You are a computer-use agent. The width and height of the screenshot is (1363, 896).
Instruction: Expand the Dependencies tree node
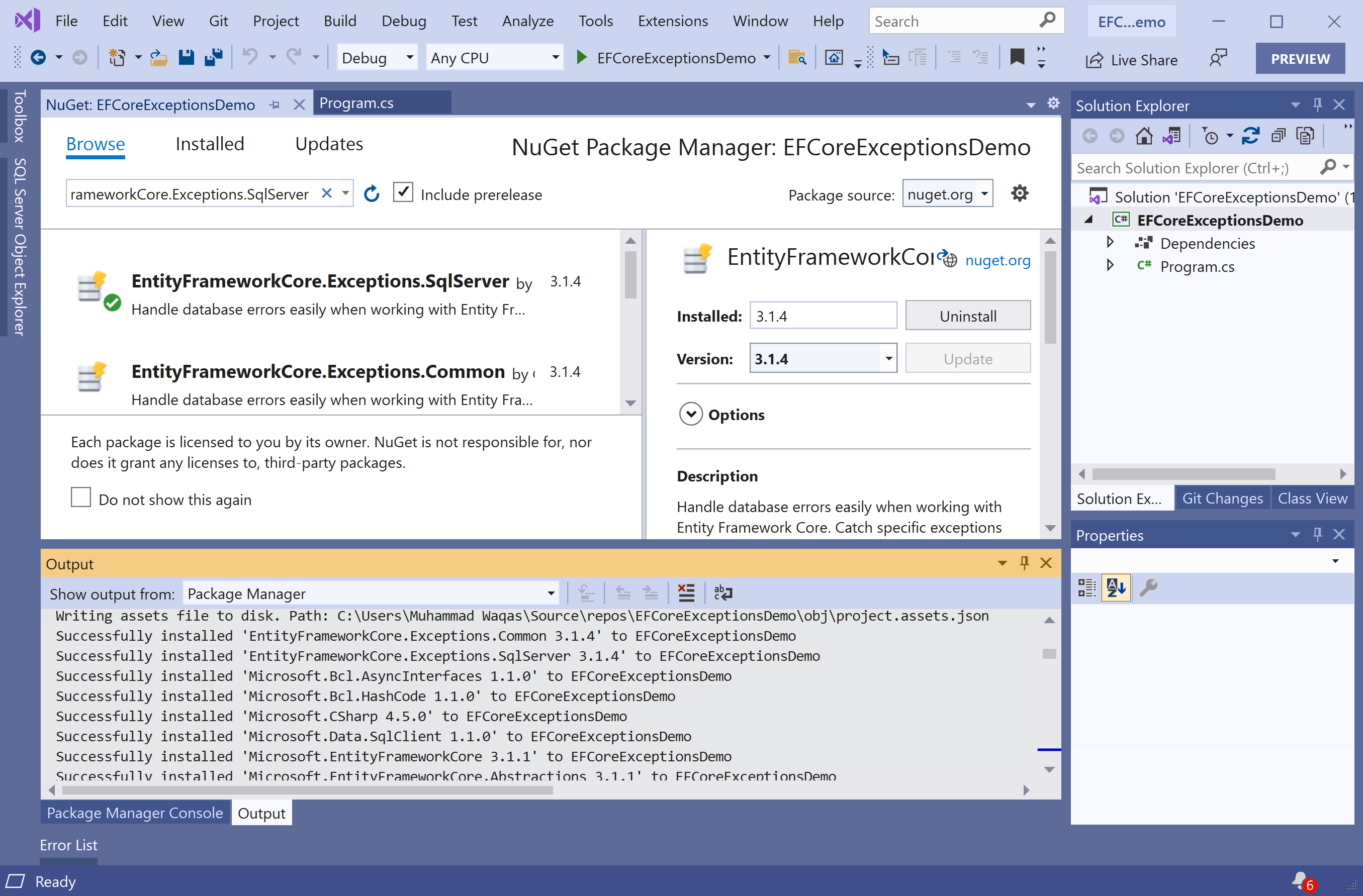pyautogui.click(x=1109, y=242)
